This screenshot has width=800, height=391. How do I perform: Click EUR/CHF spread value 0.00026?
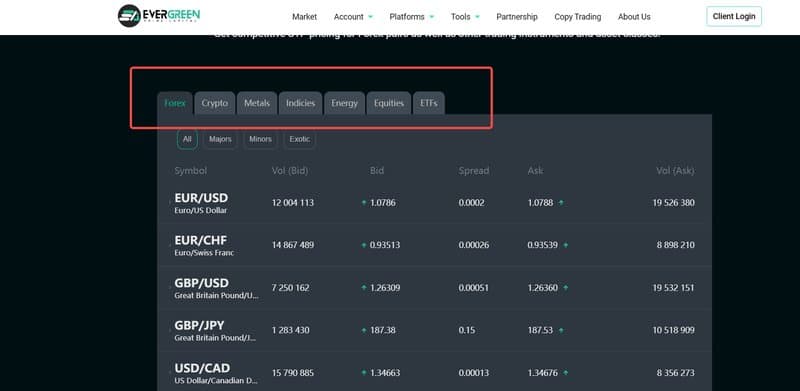474,245
